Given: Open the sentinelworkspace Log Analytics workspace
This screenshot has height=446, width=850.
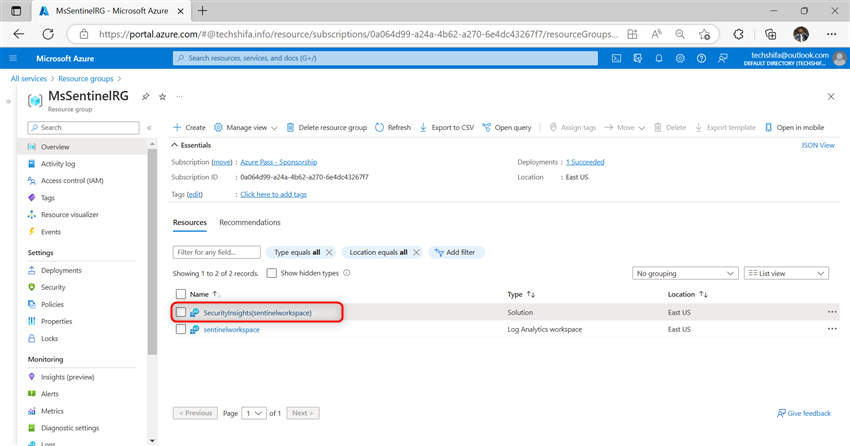Looking at the screenshot, I should tap(231, 329).
